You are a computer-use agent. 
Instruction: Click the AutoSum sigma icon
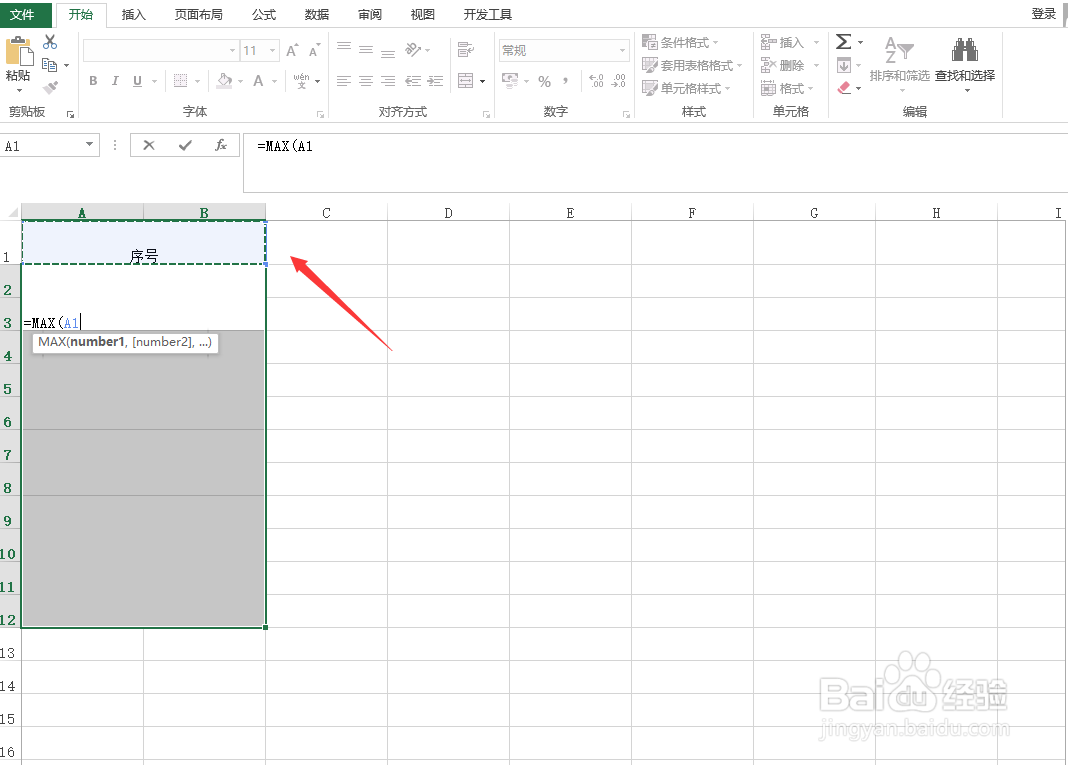[843, 42]
